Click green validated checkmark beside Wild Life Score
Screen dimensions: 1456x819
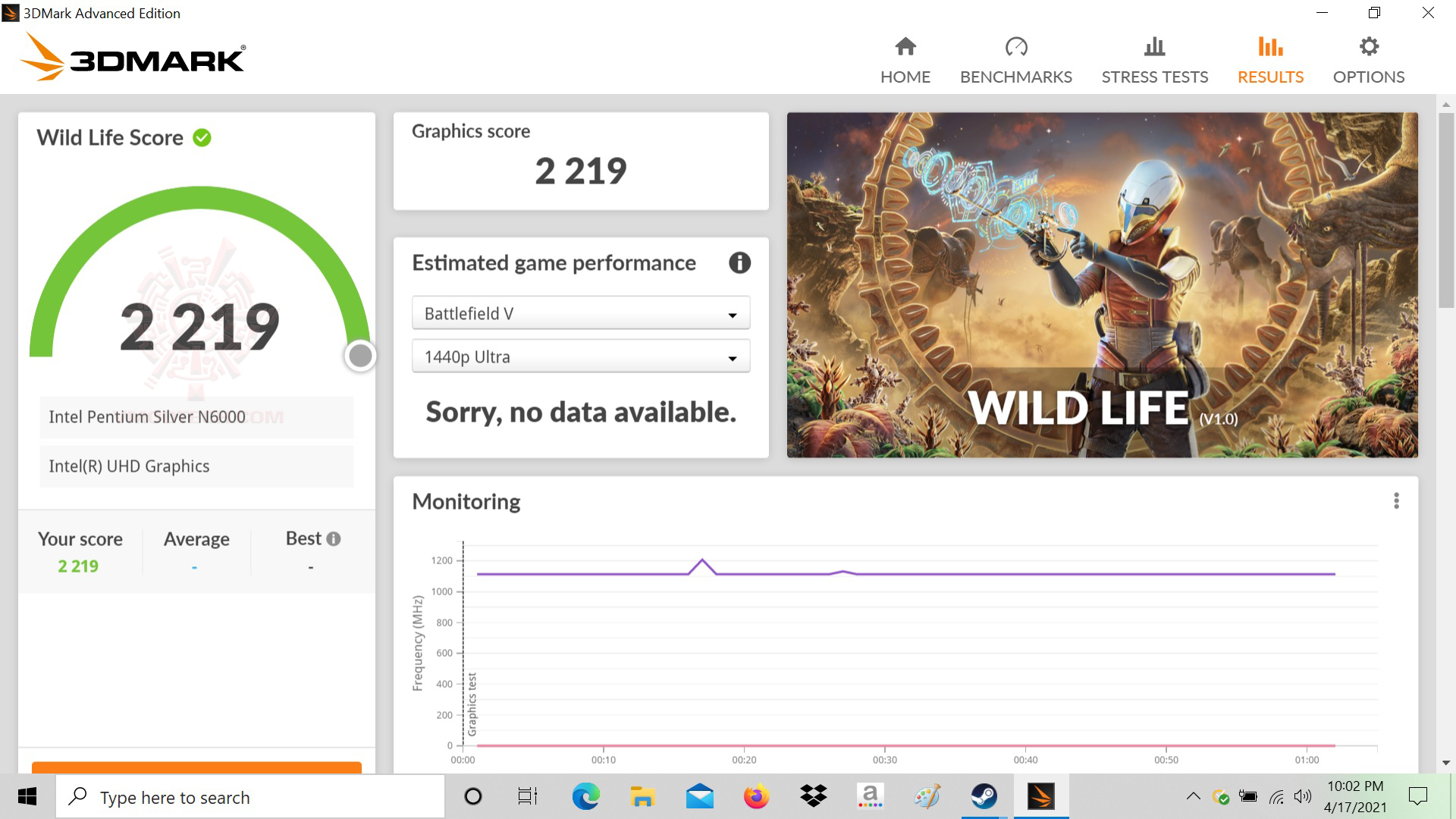(x=202, y=138)
